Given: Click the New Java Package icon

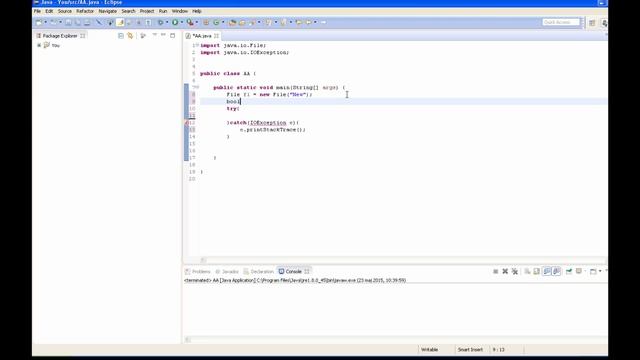Looking at the screenshot, I should click(206, 22).
